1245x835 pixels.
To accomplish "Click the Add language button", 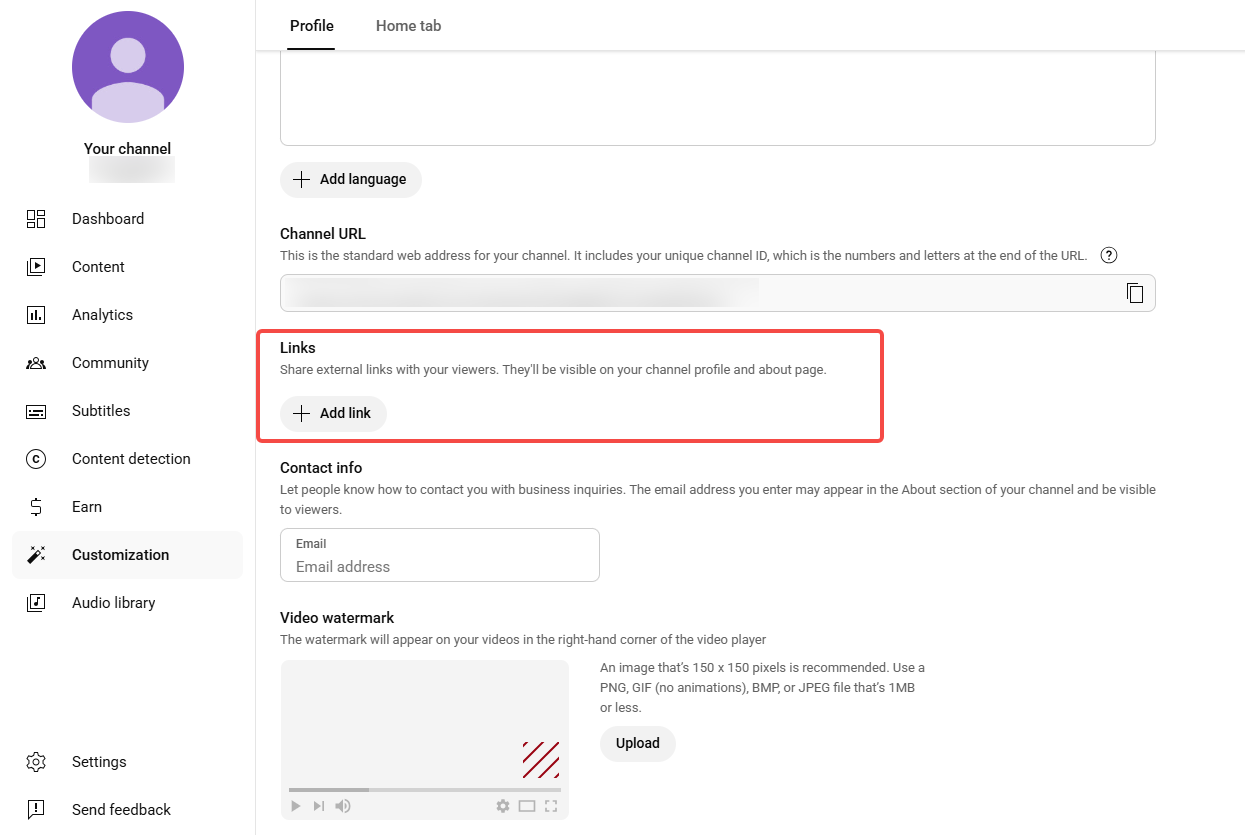I will coord(350,180).
